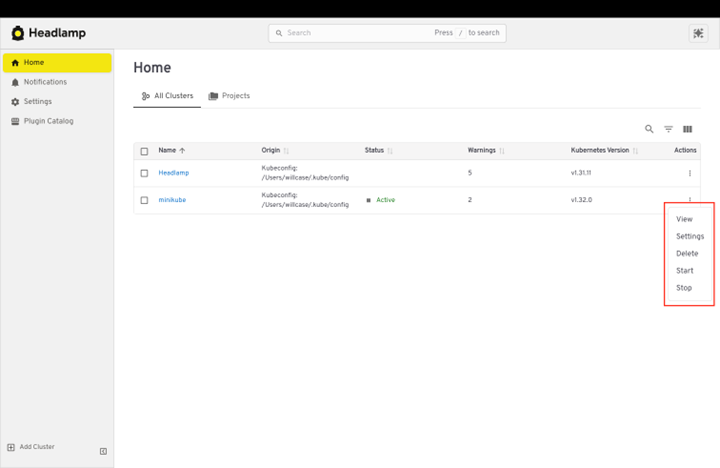Select the Headlamp row checkbox
Image resolution: width=720 pixels, height=468 pixels.
click(144, 173)
